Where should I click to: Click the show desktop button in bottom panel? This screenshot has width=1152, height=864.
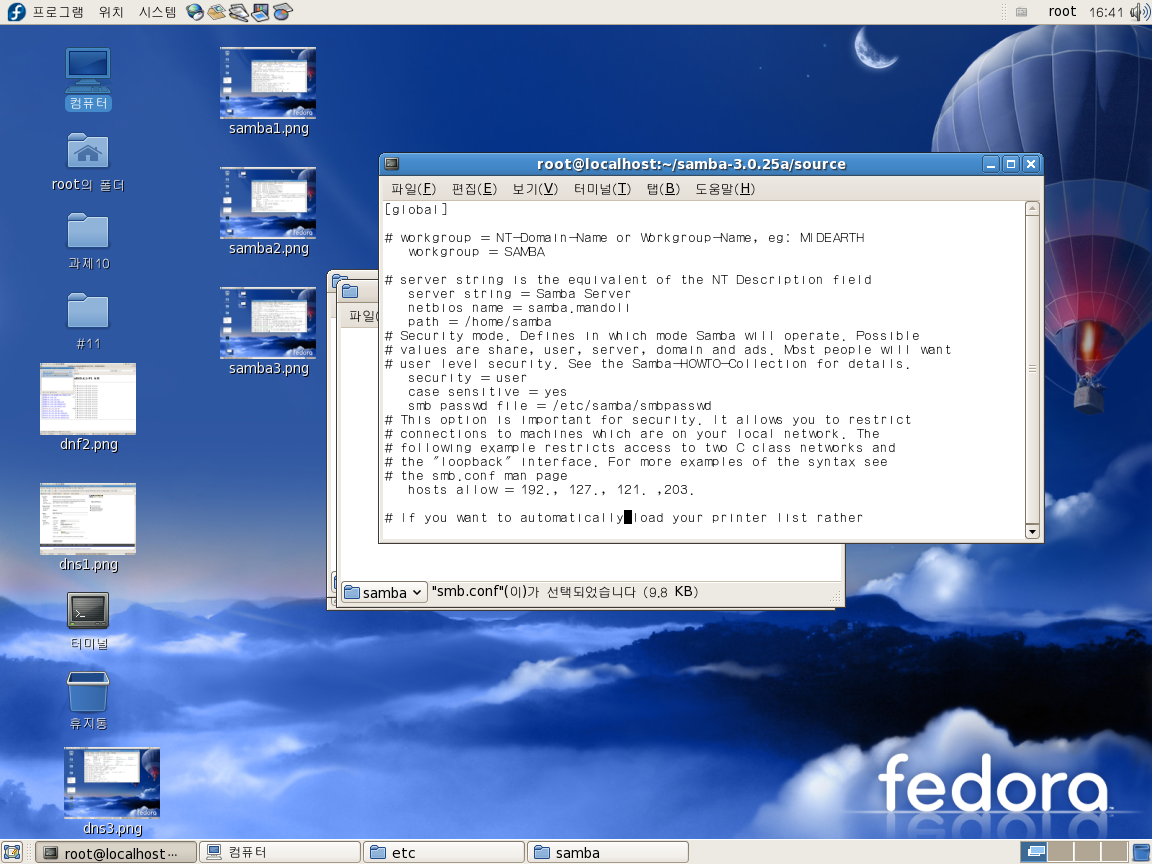(13, 852)
